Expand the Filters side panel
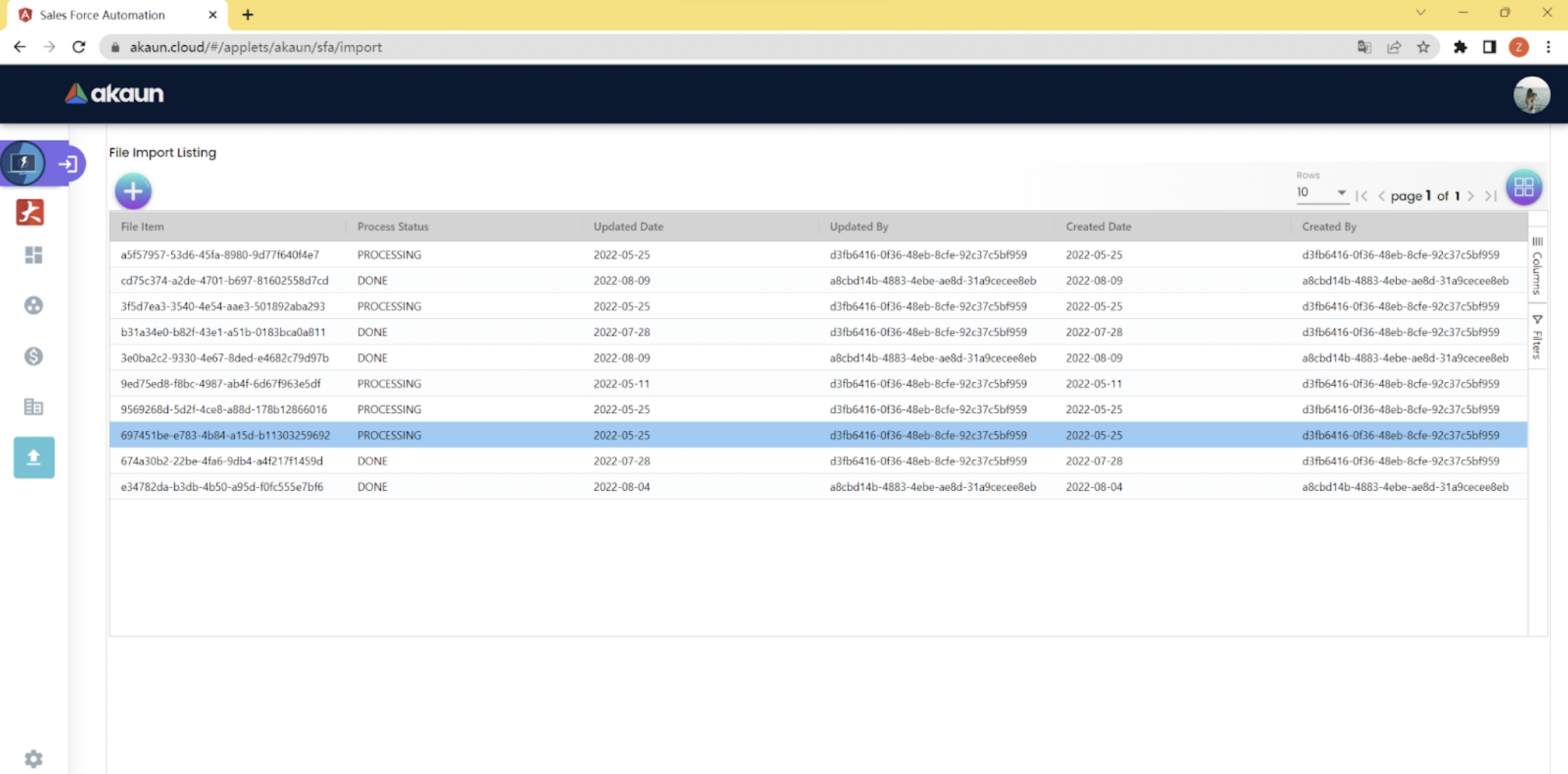 (x=1537, y=337)
